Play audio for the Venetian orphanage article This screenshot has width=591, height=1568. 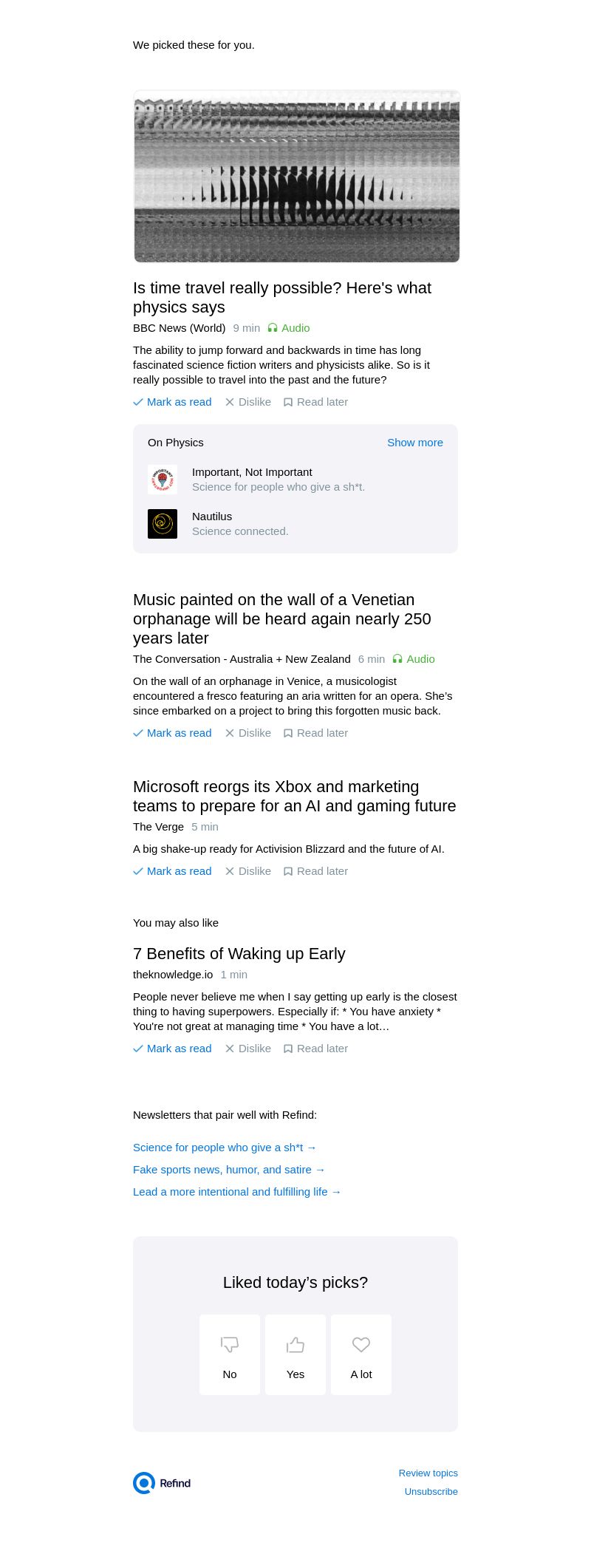pyautogui.click(x=414, y=659)
